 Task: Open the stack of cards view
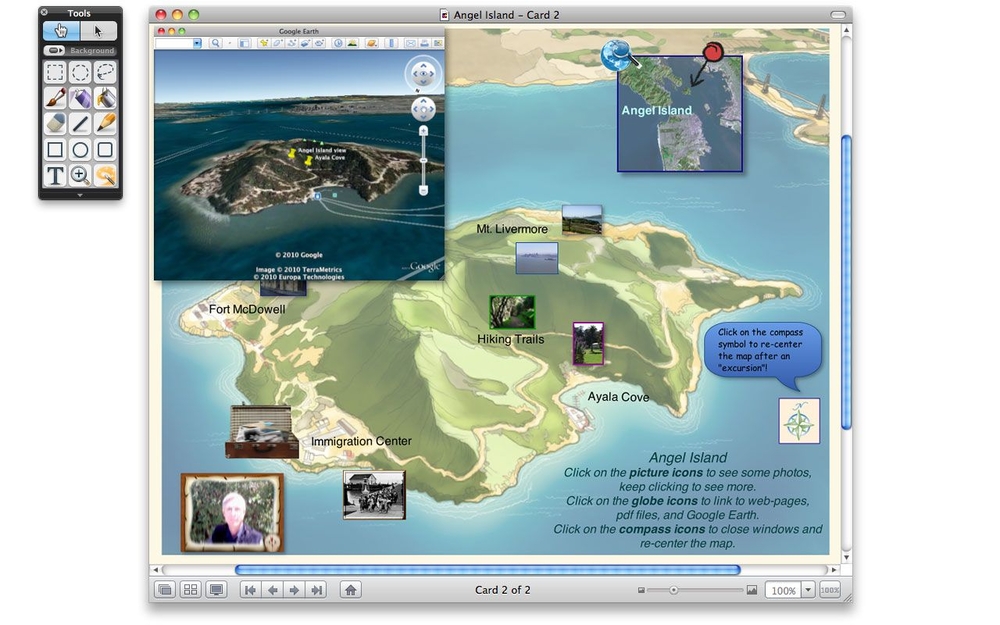coord(165,590)
